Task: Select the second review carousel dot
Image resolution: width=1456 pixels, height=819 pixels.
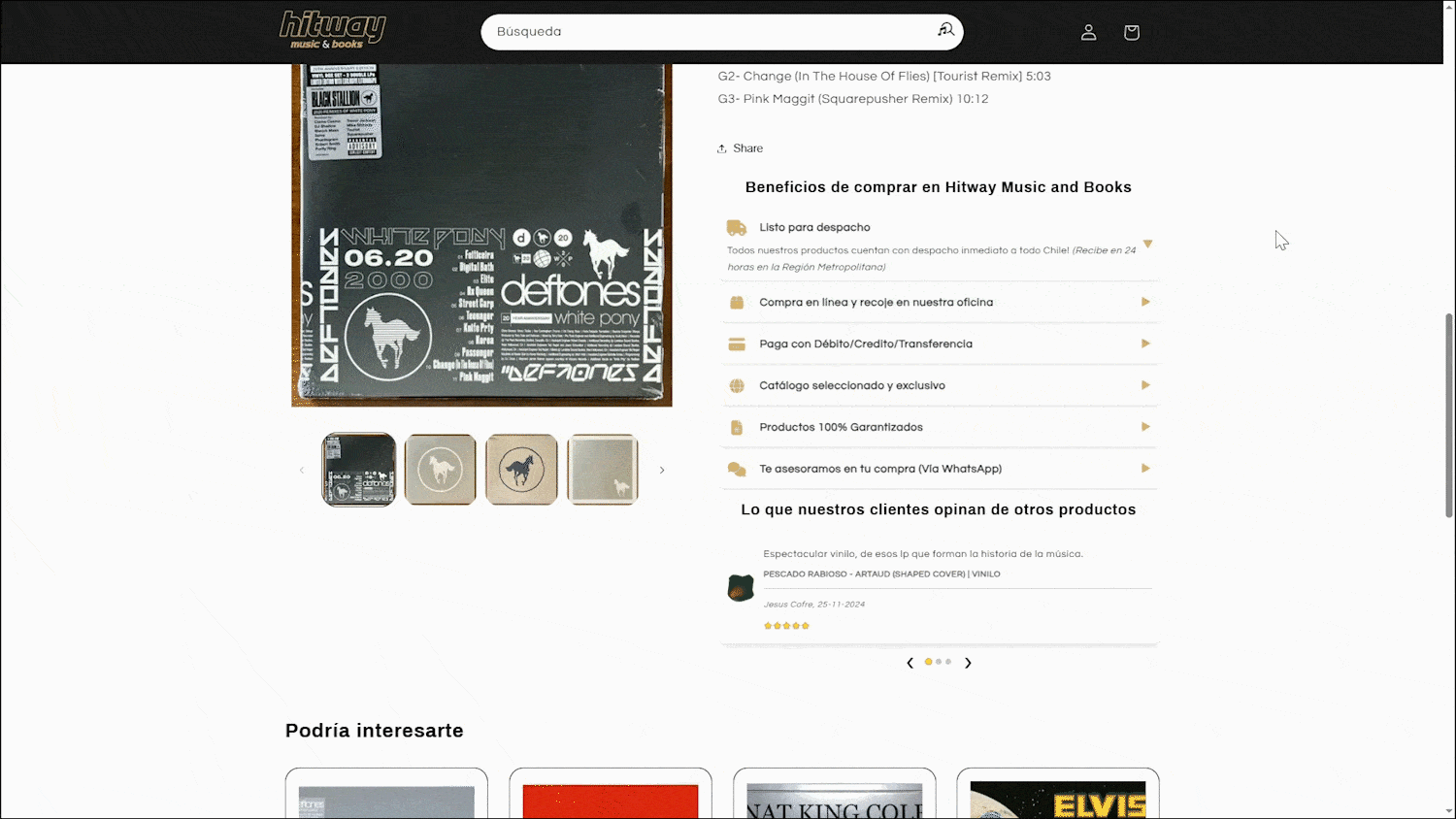Action: click(939, 662)
